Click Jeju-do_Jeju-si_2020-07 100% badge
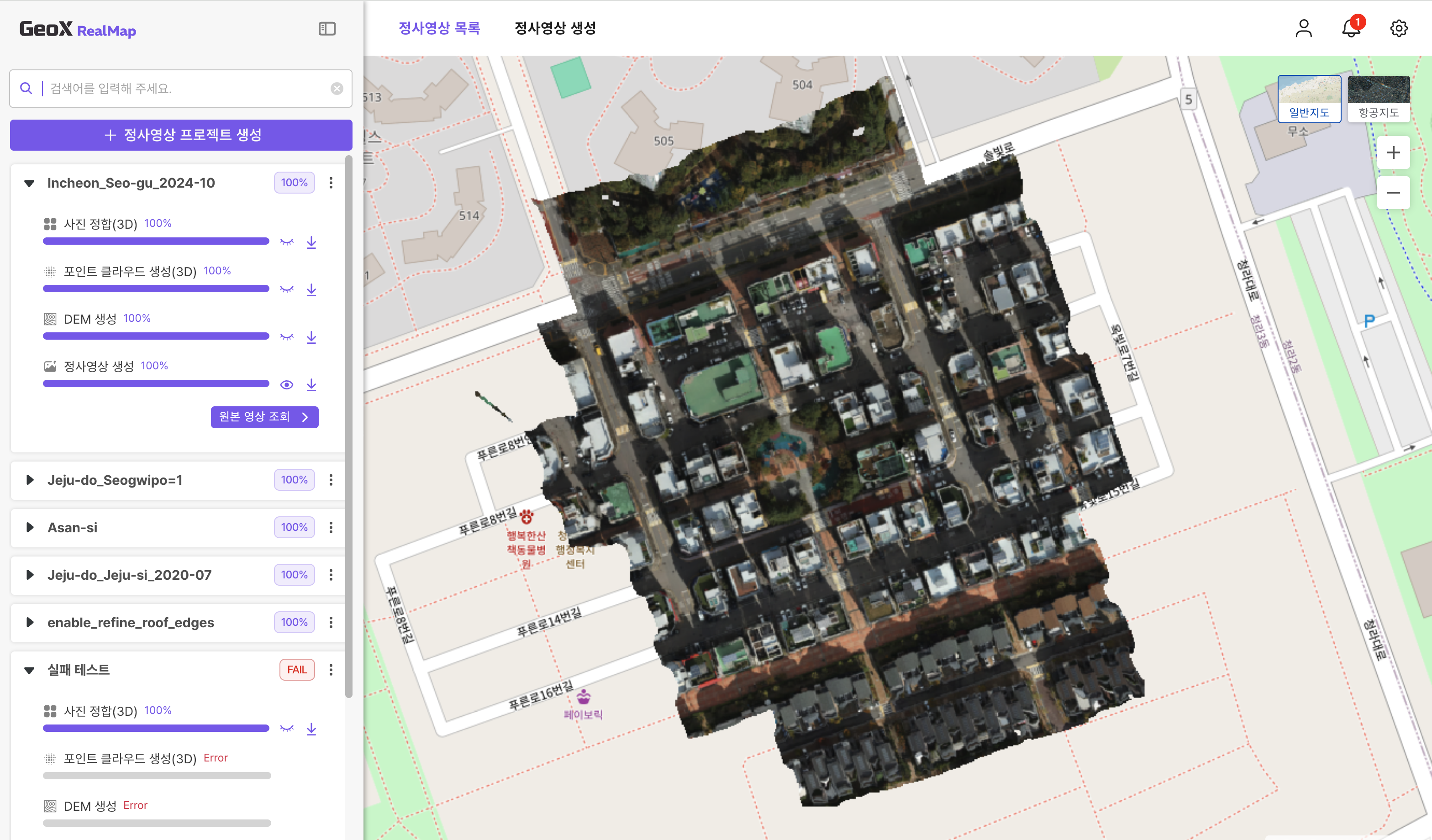The width and height of the screenshot is (1432, 840). pyautogui.click(x=295, y=575)
